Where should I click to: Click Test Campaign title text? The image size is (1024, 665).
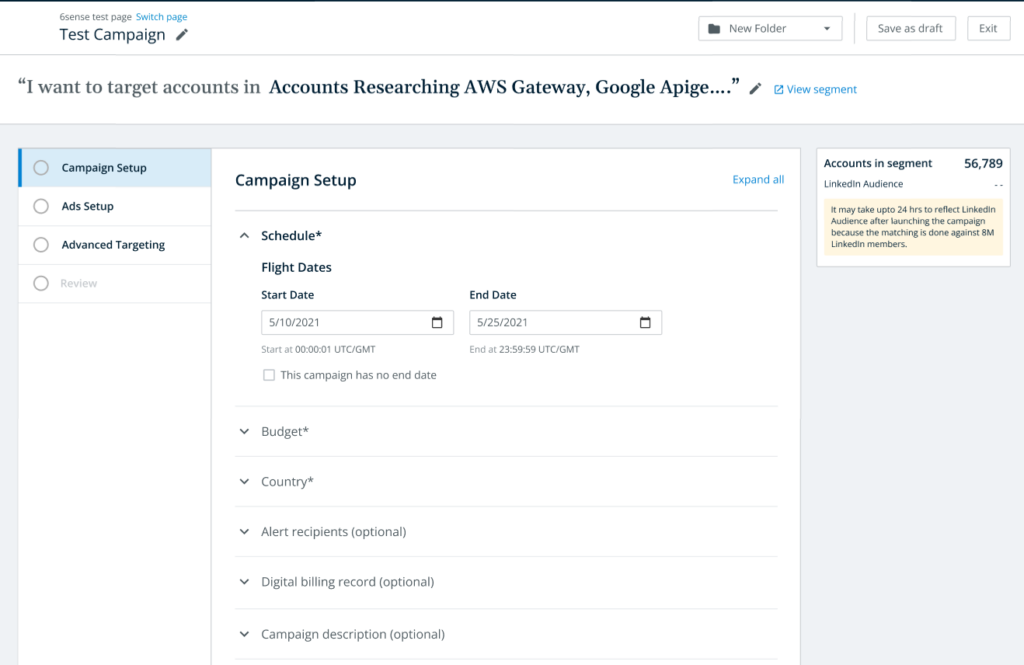click(112, 35)
